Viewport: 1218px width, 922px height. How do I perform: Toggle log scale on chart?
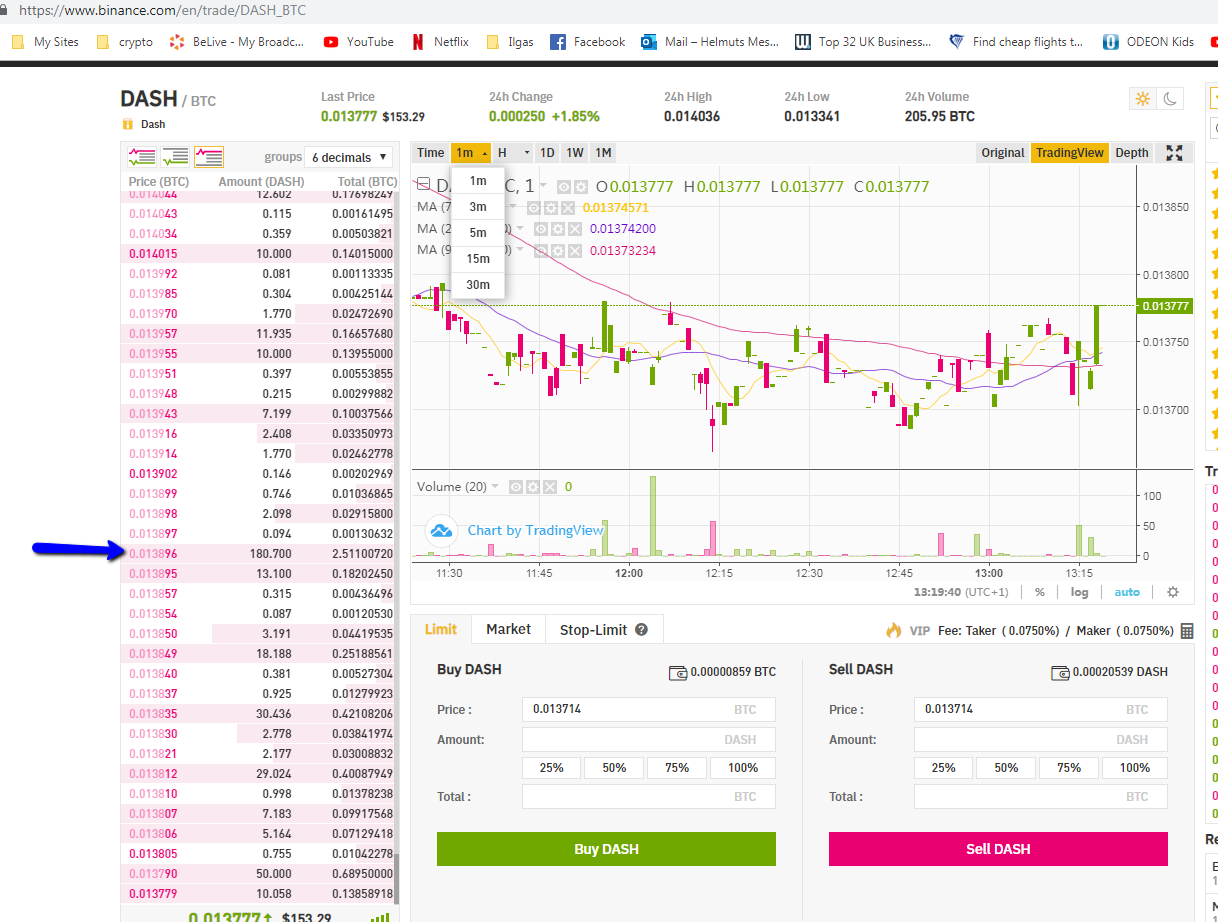click(x=1079, y=592)
